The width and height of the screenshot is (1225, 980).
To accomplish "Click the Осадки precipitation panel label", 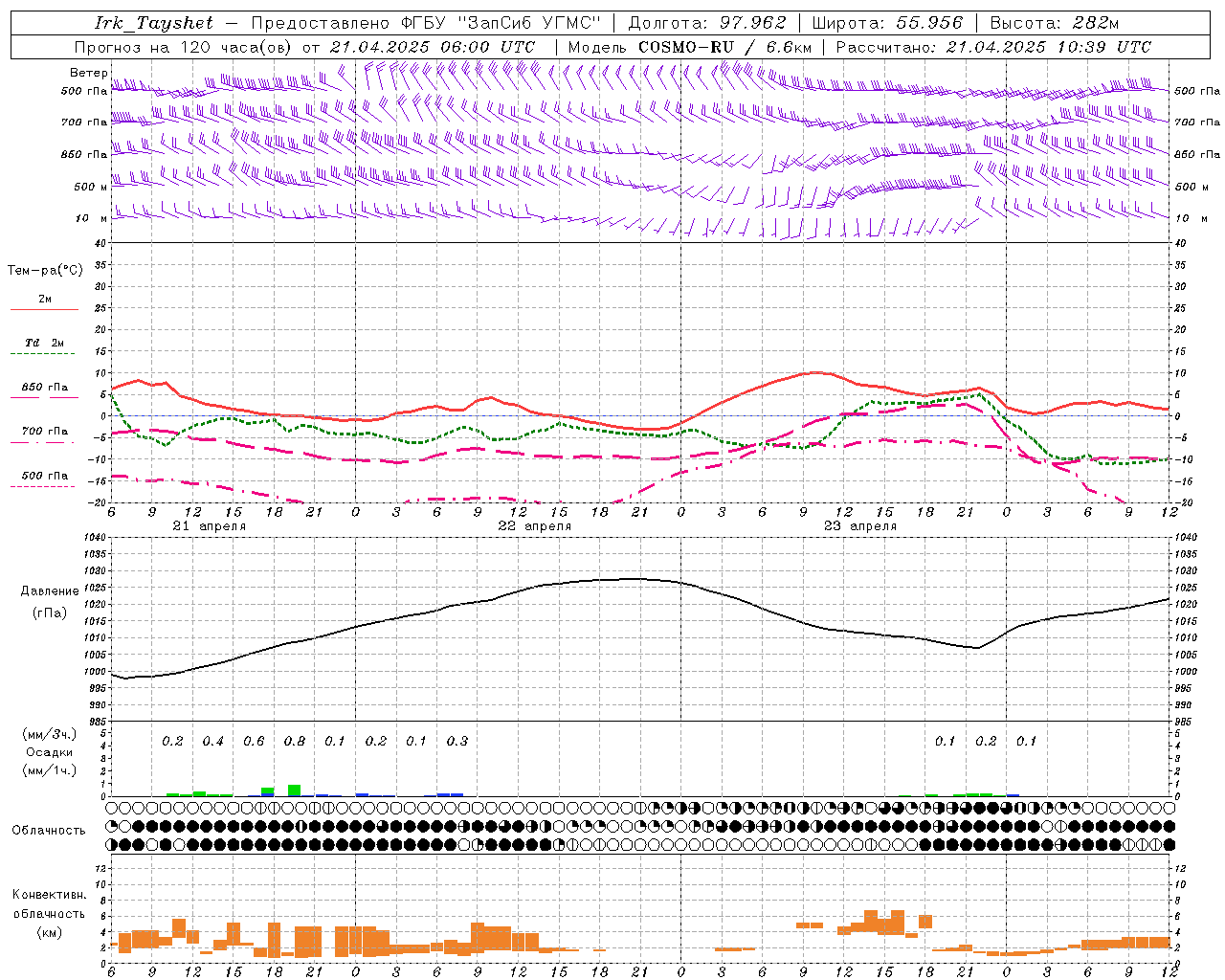I will (x=49, y=752).
